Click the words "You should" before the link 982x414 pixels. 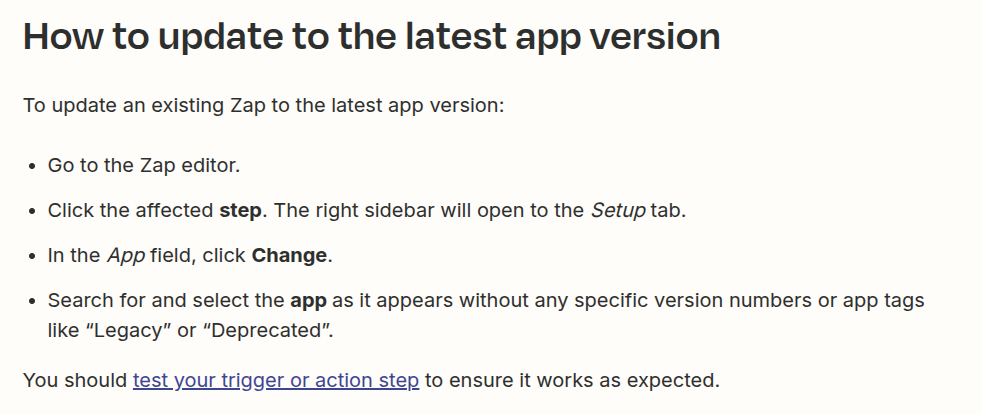click(x=75, y=380)
